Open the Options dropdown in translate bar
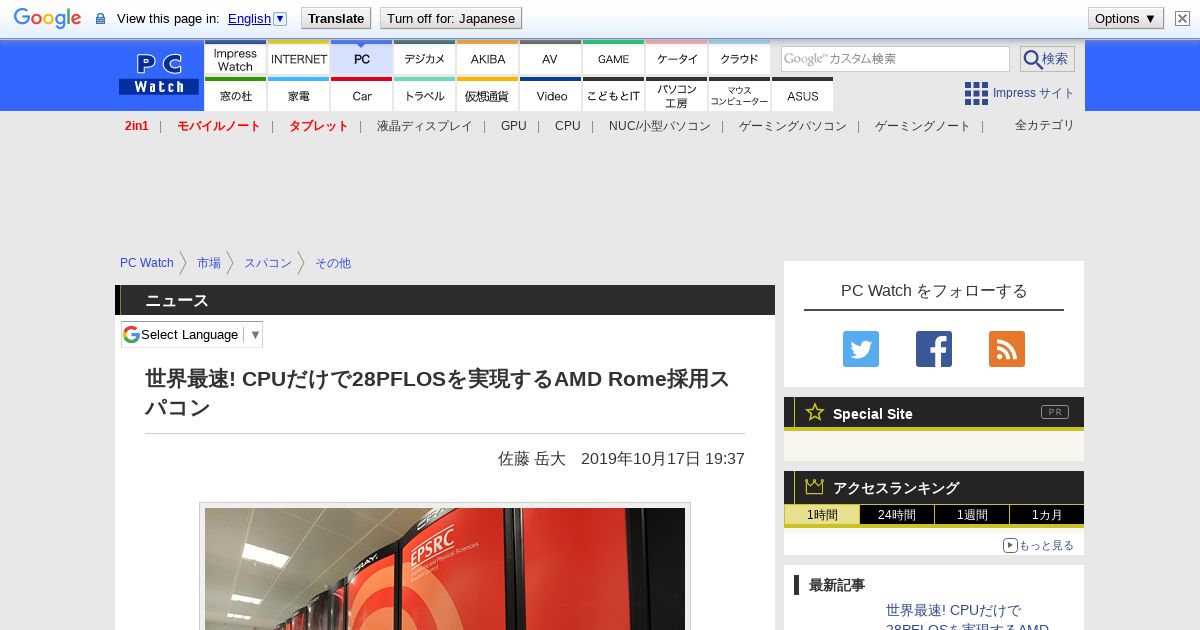The height and width of the screenshot is (630, 1200). pyautogui.click(x=1126, y=18)
